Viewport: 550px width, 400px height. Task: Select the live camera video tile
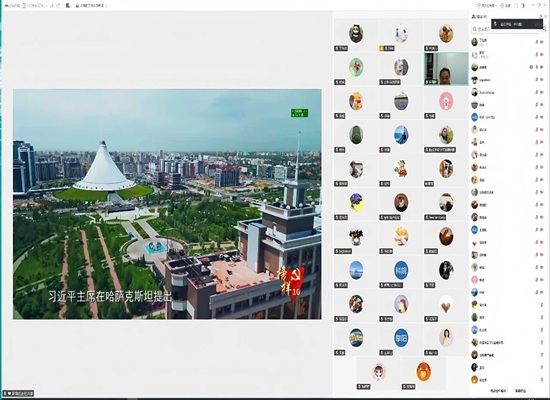(x=446, y=69)
